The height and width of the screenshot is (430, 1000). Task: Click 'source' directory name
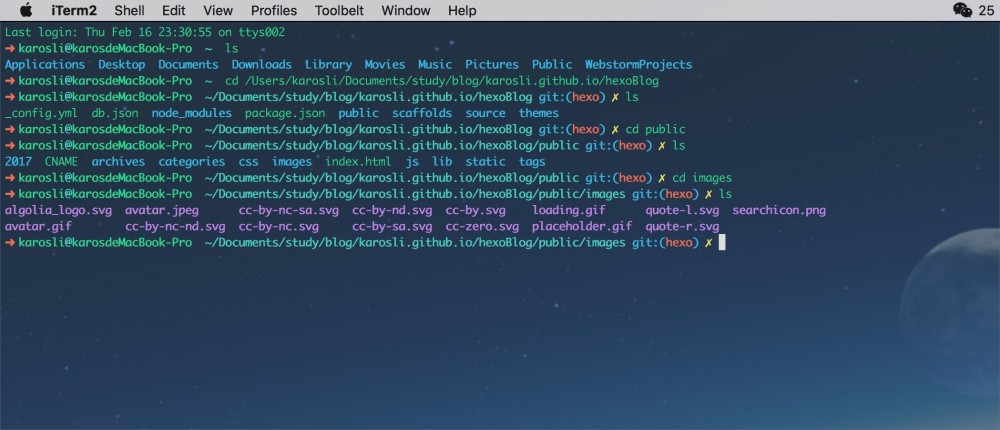[485, 113]
